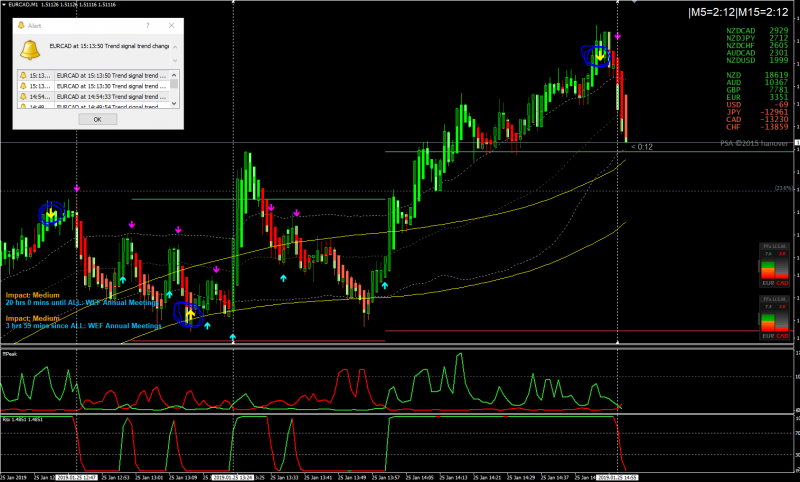Screen dimensions: 800x482
Task: Click the CHF -13859 strength row
Action: (x=757, y=127)
